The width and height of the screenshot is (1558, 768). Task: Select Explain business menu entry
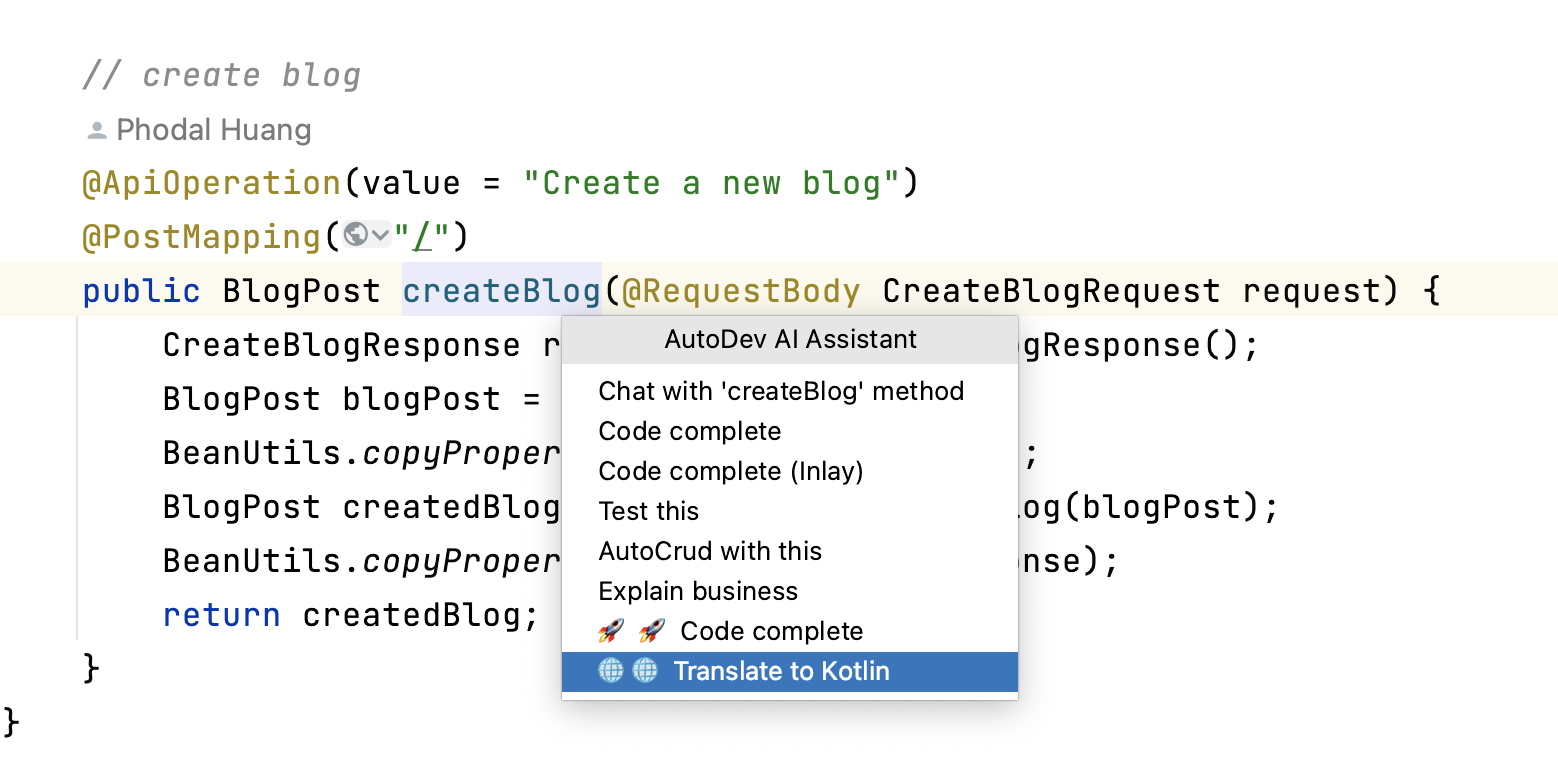tap(698, 591)
